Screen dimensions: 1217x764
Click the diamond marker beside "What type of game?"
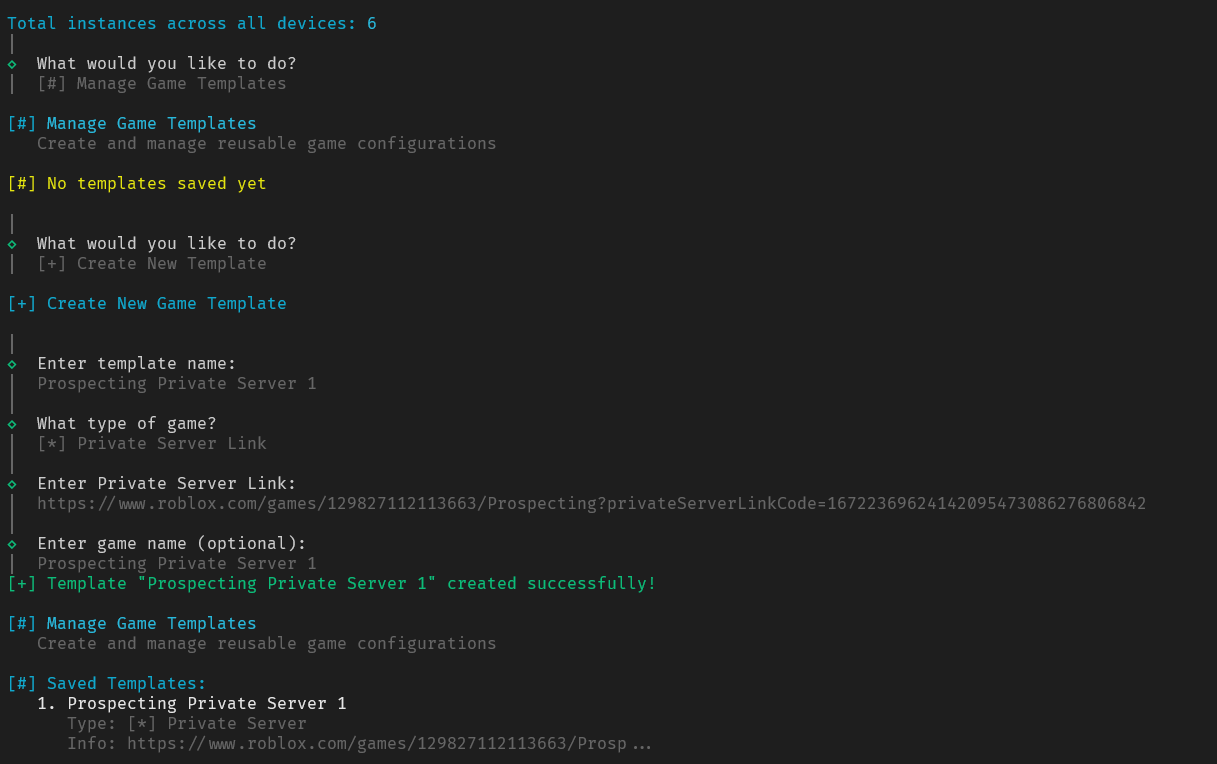pos(12,424)
